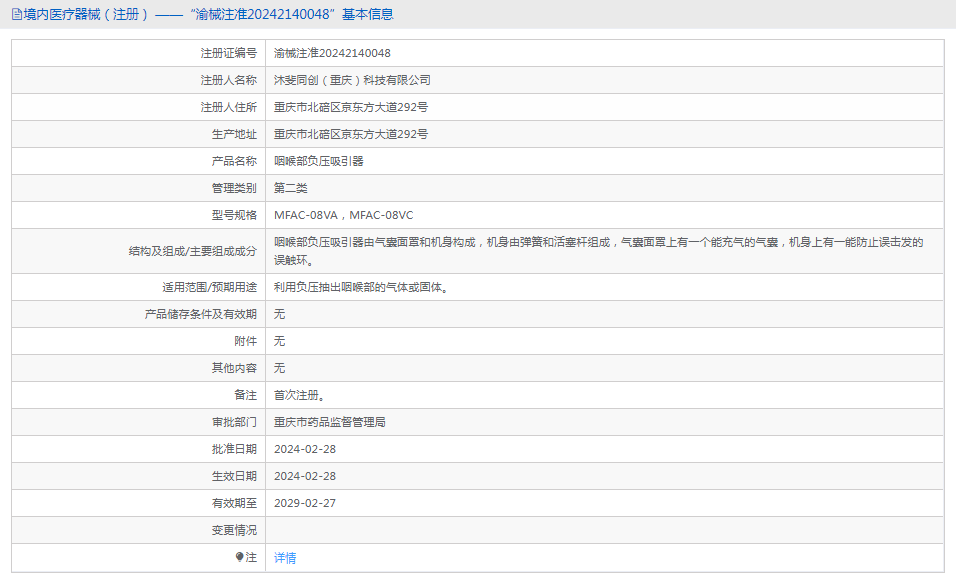
Task: Select model text MFAC-08VA，MFAC-08VC
Action: (343, 215)
